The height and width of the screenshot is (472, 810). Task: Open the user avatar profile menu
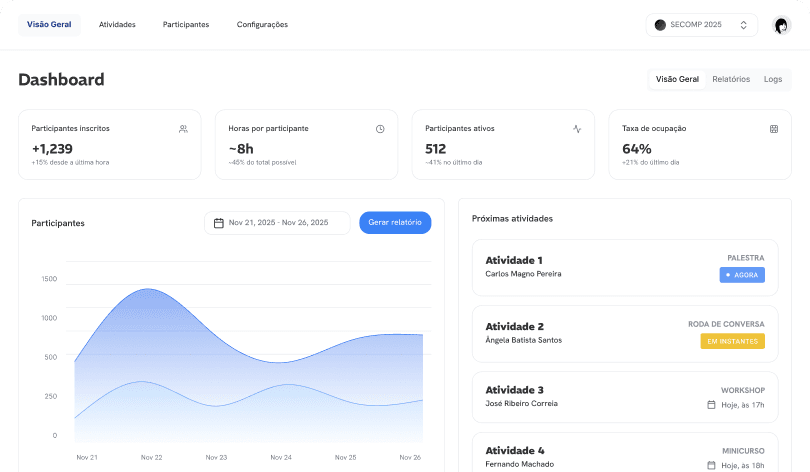coord(782,25)
